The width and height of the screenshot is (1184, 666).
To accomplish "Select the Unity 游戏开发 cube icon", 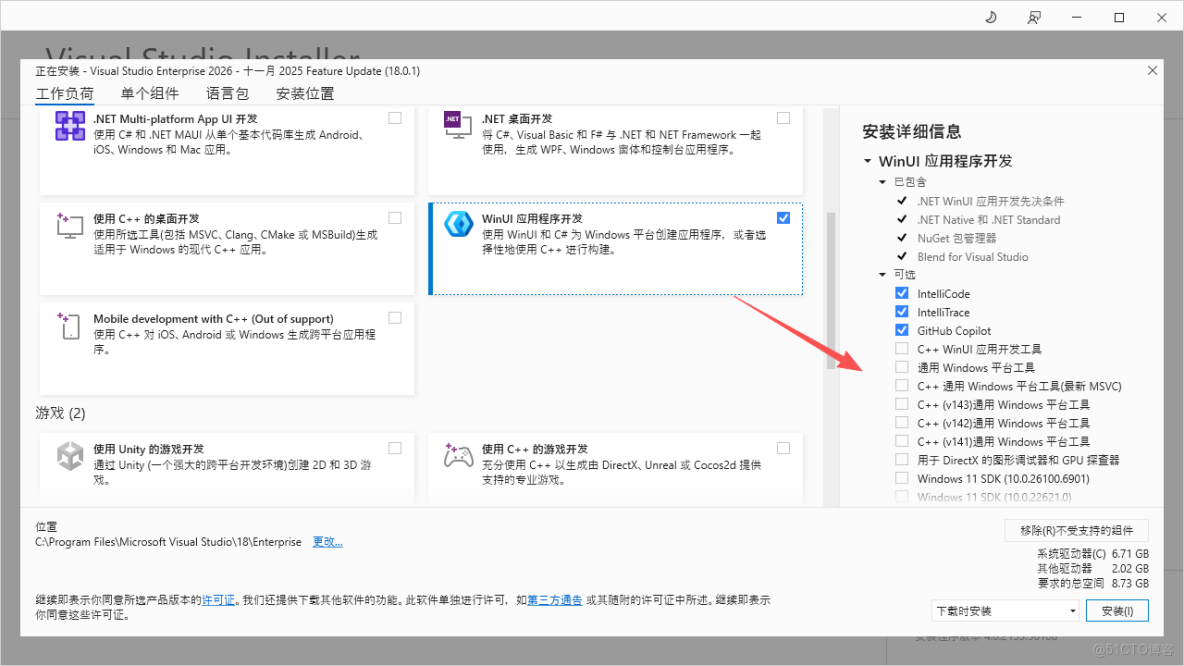I will (x=70, y=457).
